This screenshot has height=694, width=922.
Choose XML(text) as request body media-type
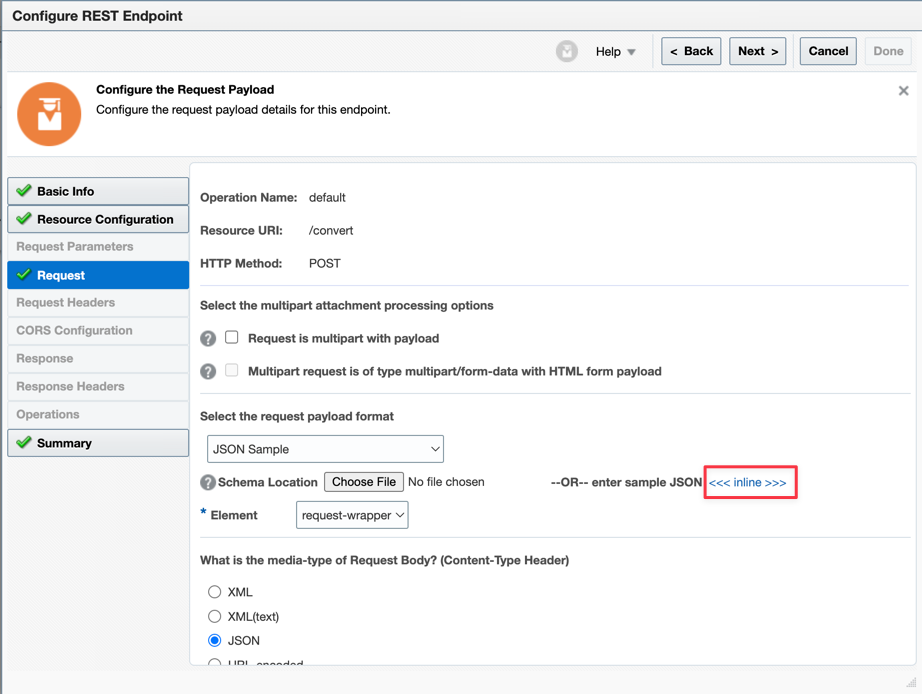pyautogui.click(x=214, y=616)
